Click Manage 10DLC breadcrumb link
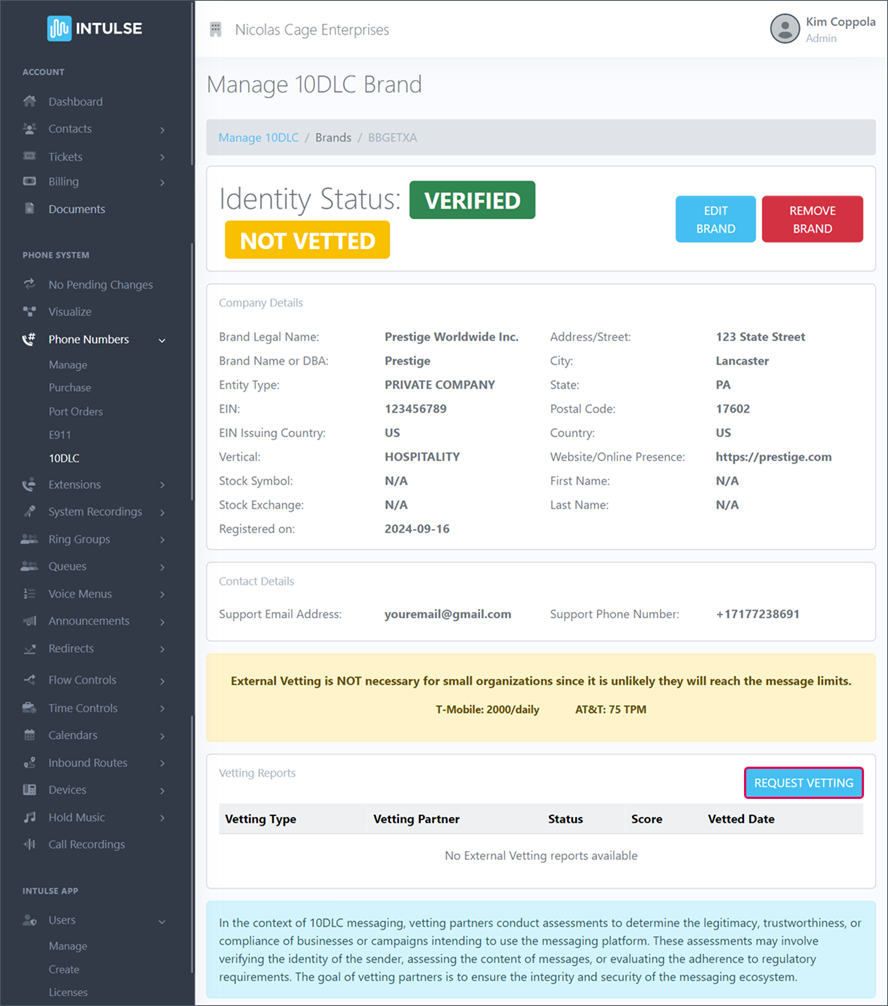 pos(258,138)
